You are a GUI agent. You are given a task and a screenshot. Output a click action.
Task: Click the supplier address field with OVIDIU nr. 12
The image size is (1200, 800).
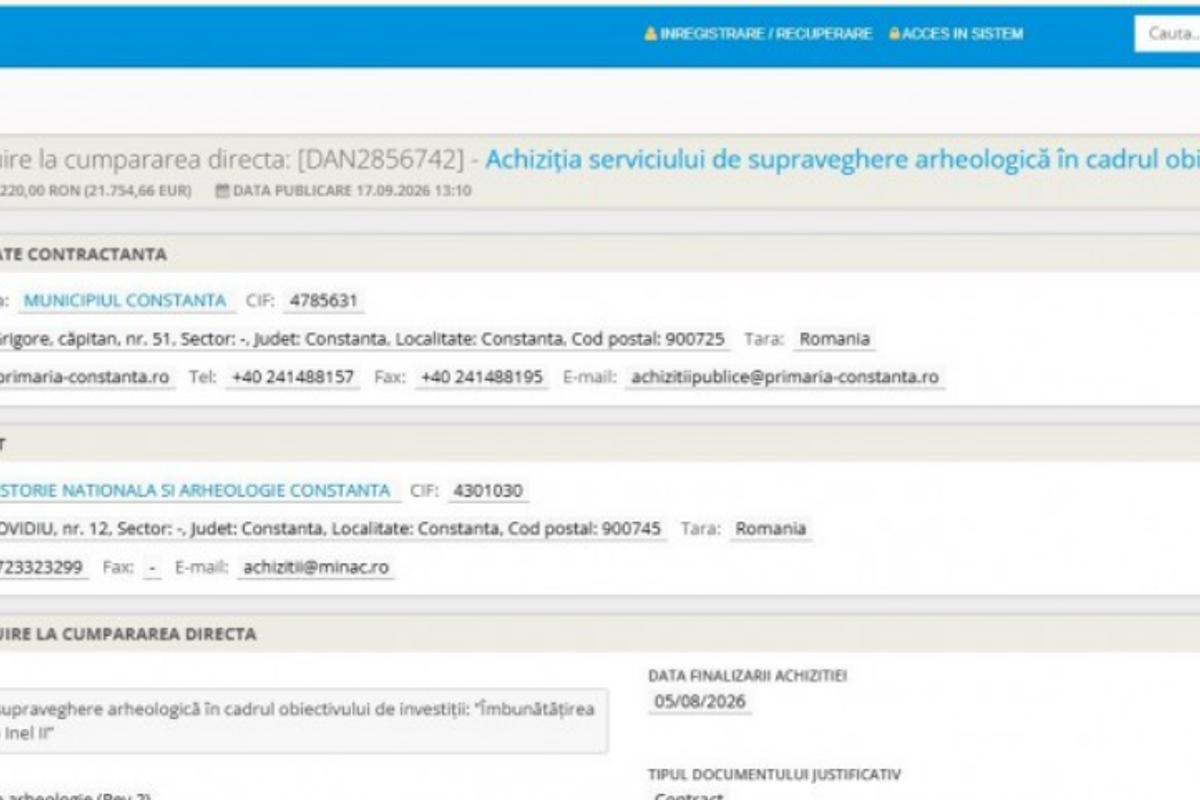click(x=331, y=528)
